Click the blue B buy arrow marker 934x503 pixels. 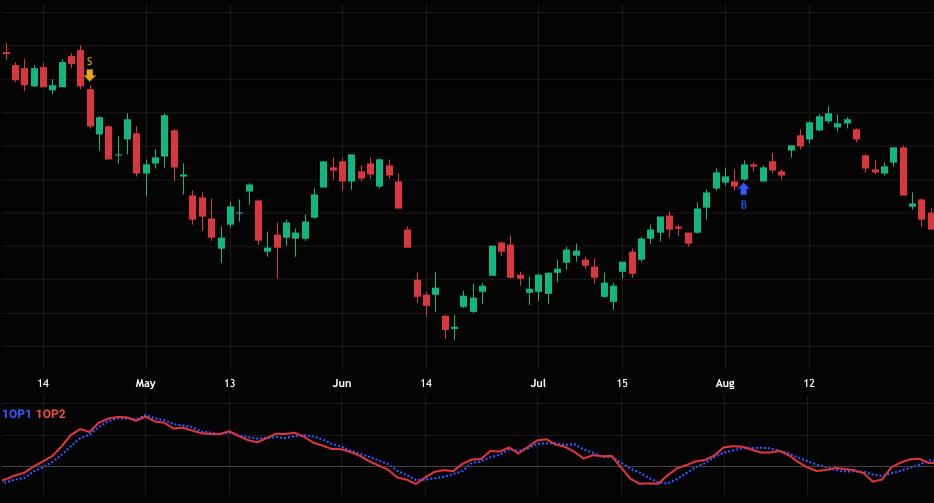point(743,188)
